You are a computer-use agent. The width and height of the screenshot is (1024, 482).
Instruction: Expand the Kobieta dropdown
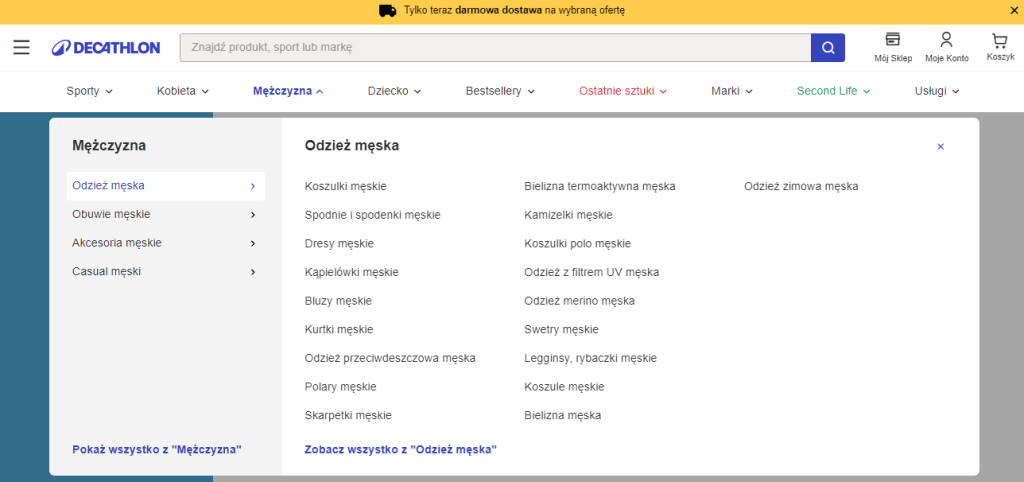183,91
